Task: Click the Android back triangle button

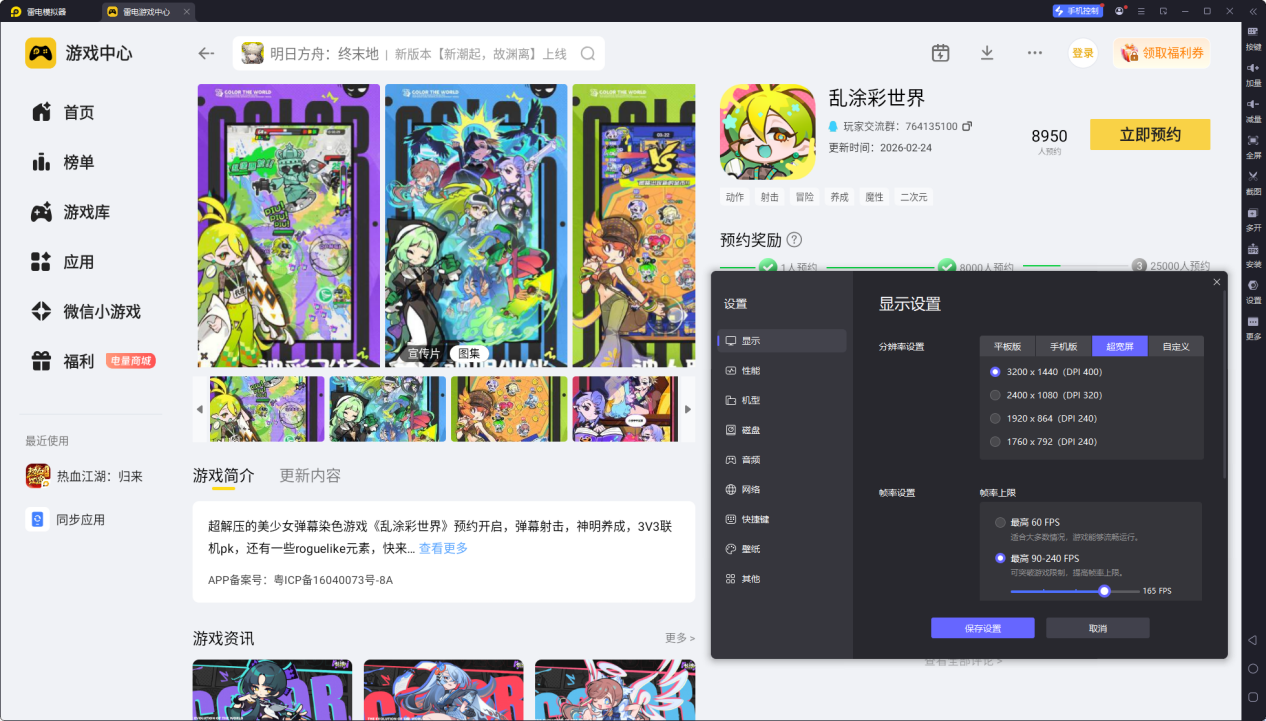Action: click(x=1252, y=639)
